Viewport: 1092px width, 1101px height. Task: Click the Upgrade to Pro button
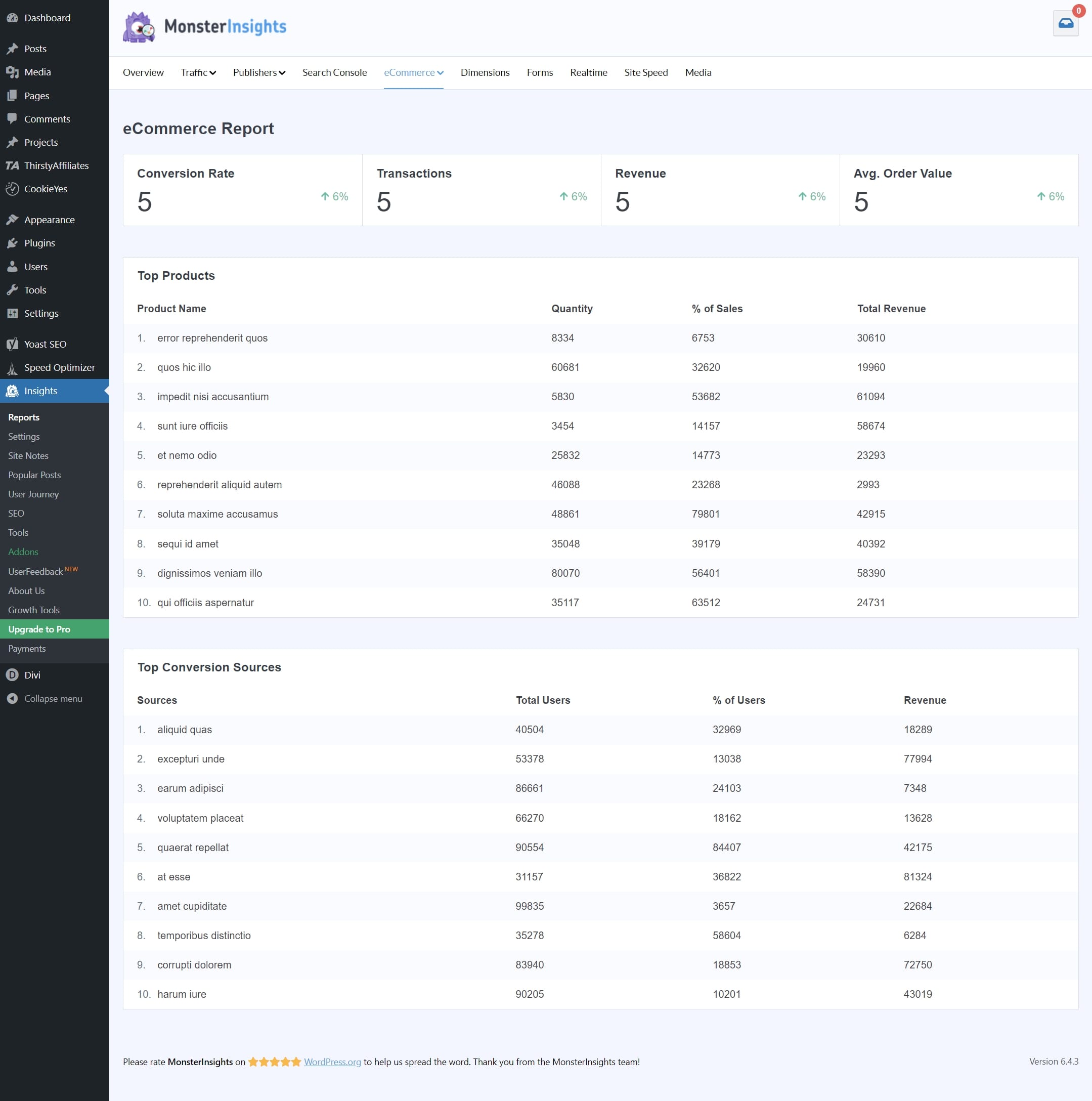point(55,628)
